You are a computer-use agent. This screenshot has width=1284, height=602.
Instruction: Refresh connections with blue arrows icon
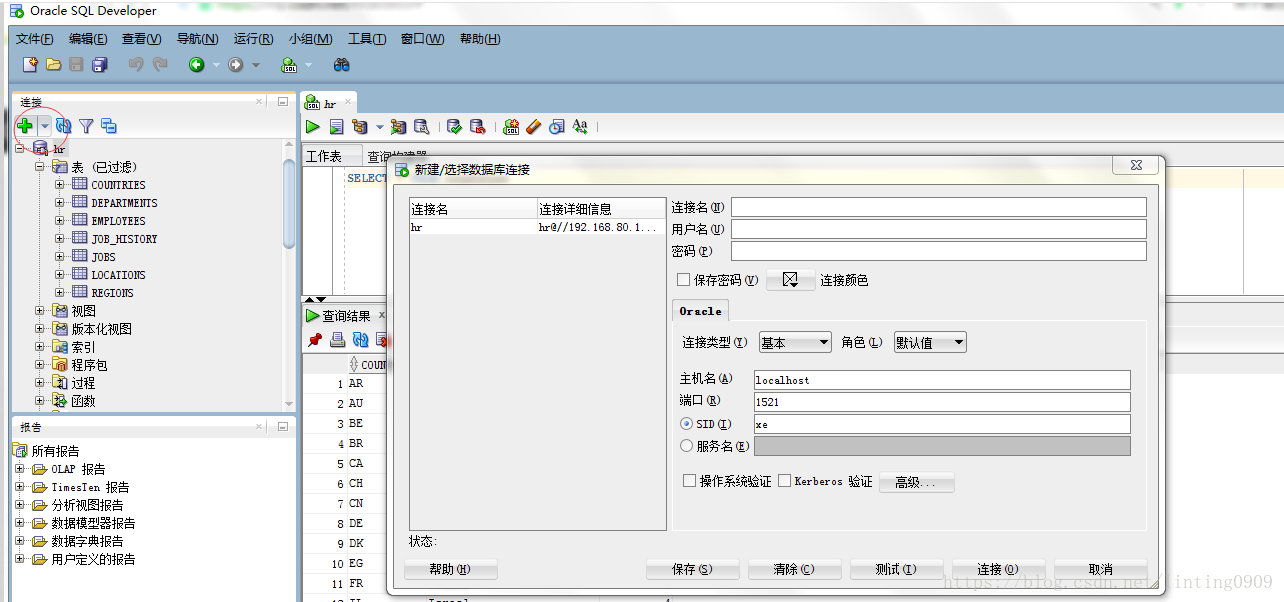(64, 126)
